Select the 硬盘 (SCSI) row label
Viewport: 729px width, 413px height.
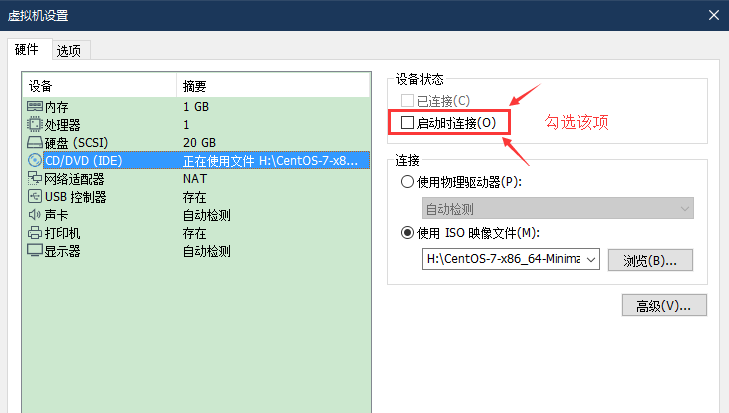click(76, 143)
